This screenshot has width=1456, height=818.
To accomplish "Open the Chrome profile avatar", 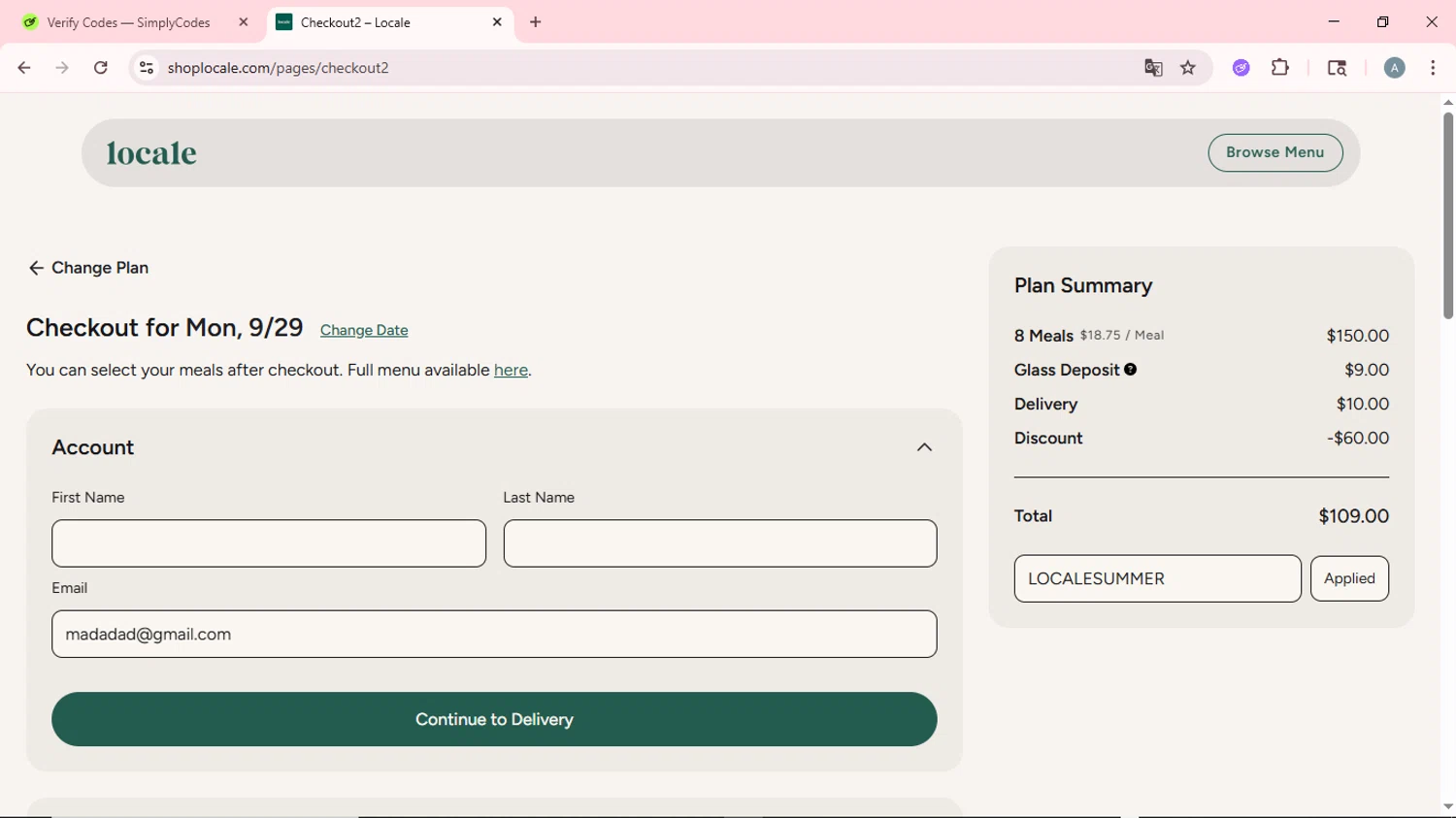I will 1395,68.
